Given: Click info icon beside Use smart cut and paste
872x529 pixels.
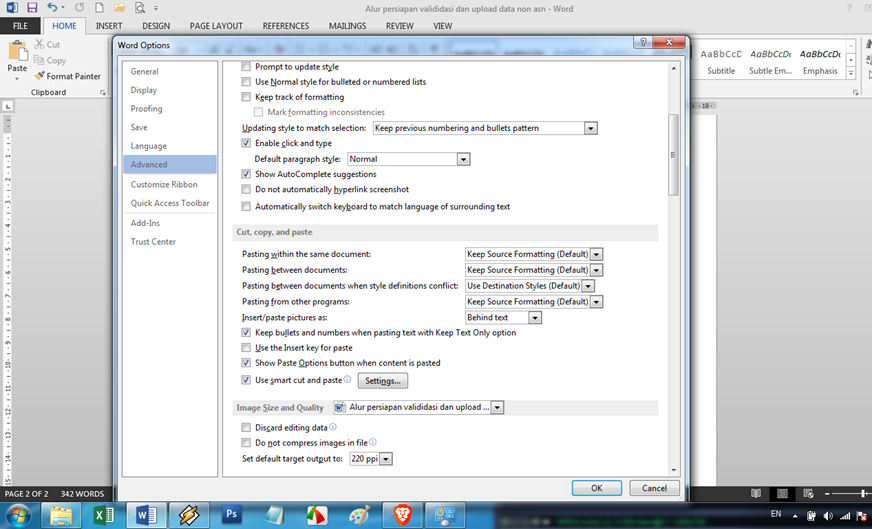Looking at the screenshot, I should click(347, 379).
